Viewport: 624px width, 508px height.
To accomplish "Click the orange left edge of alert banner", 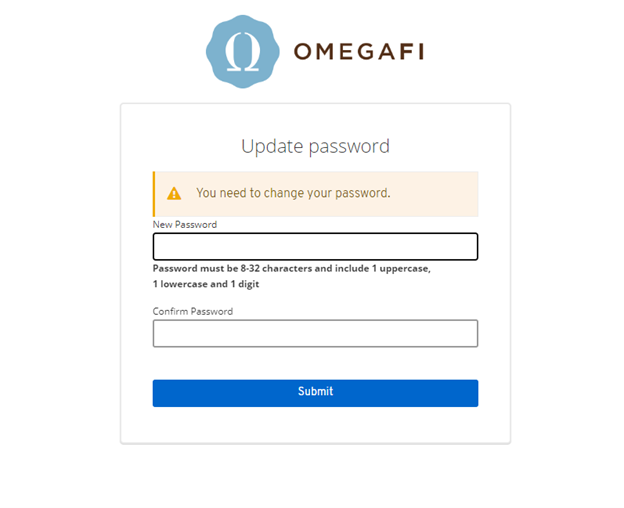I will tap(154, 194).
